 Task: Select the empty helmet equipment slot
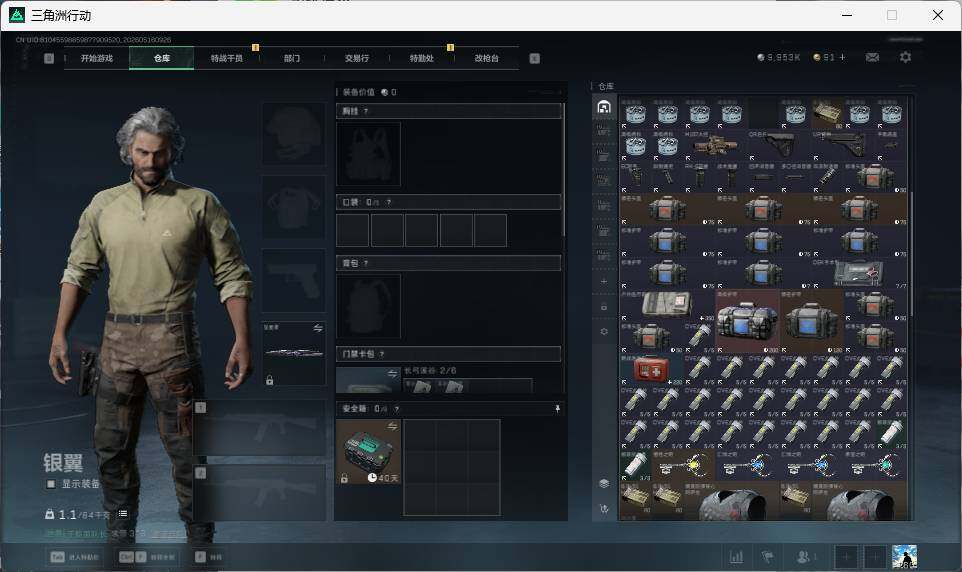(x=294, y=133)
